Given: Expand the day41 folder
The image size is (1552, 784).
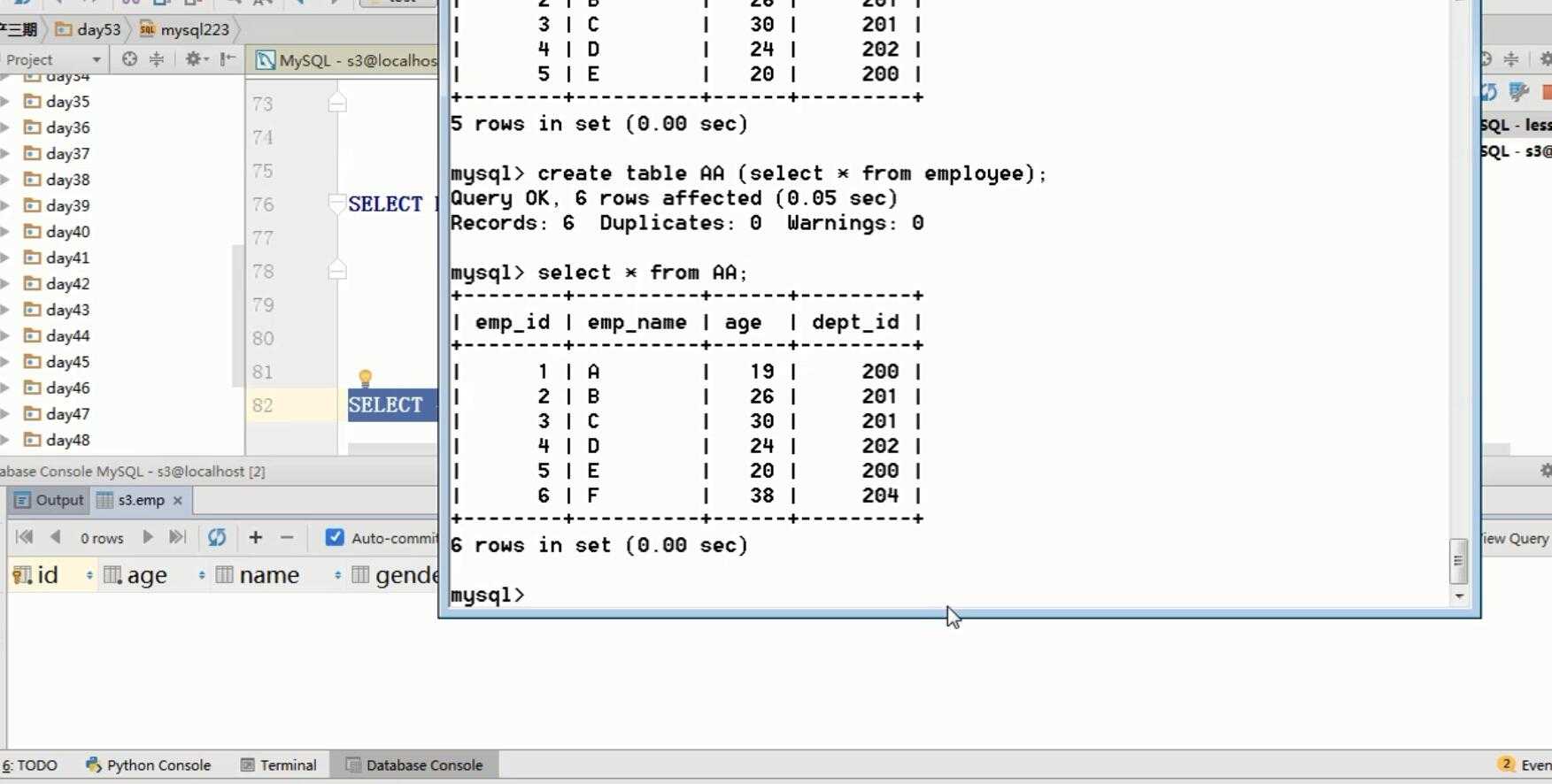Looking at the screenshot, I should coord(4,257).
